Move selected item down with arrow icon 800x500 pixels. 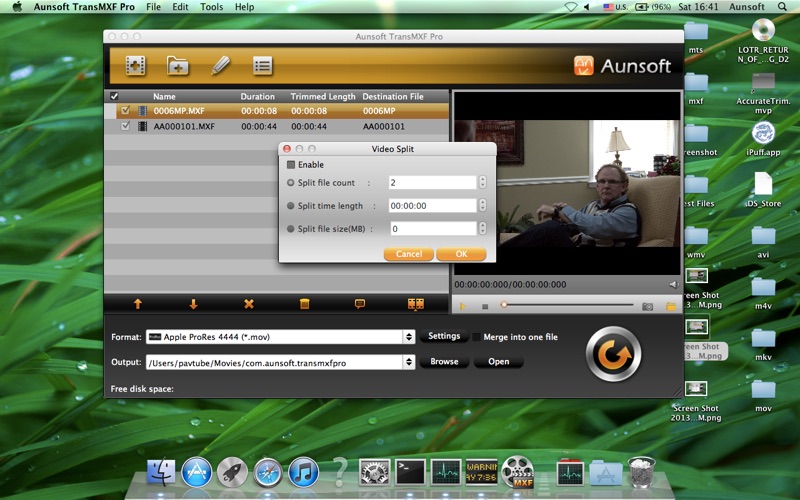[193, 304]
